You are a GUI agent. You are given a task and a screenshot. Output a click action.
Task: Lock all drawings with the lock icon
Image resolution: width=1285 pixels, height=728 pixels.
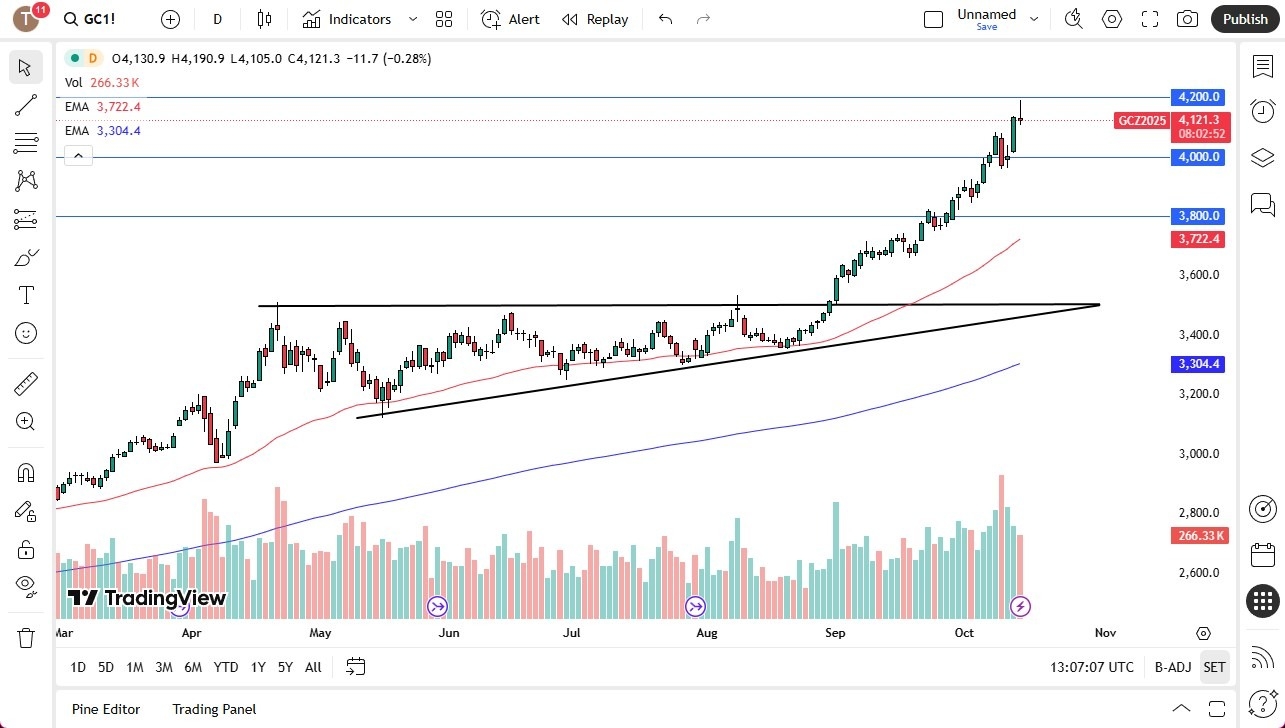25,549
